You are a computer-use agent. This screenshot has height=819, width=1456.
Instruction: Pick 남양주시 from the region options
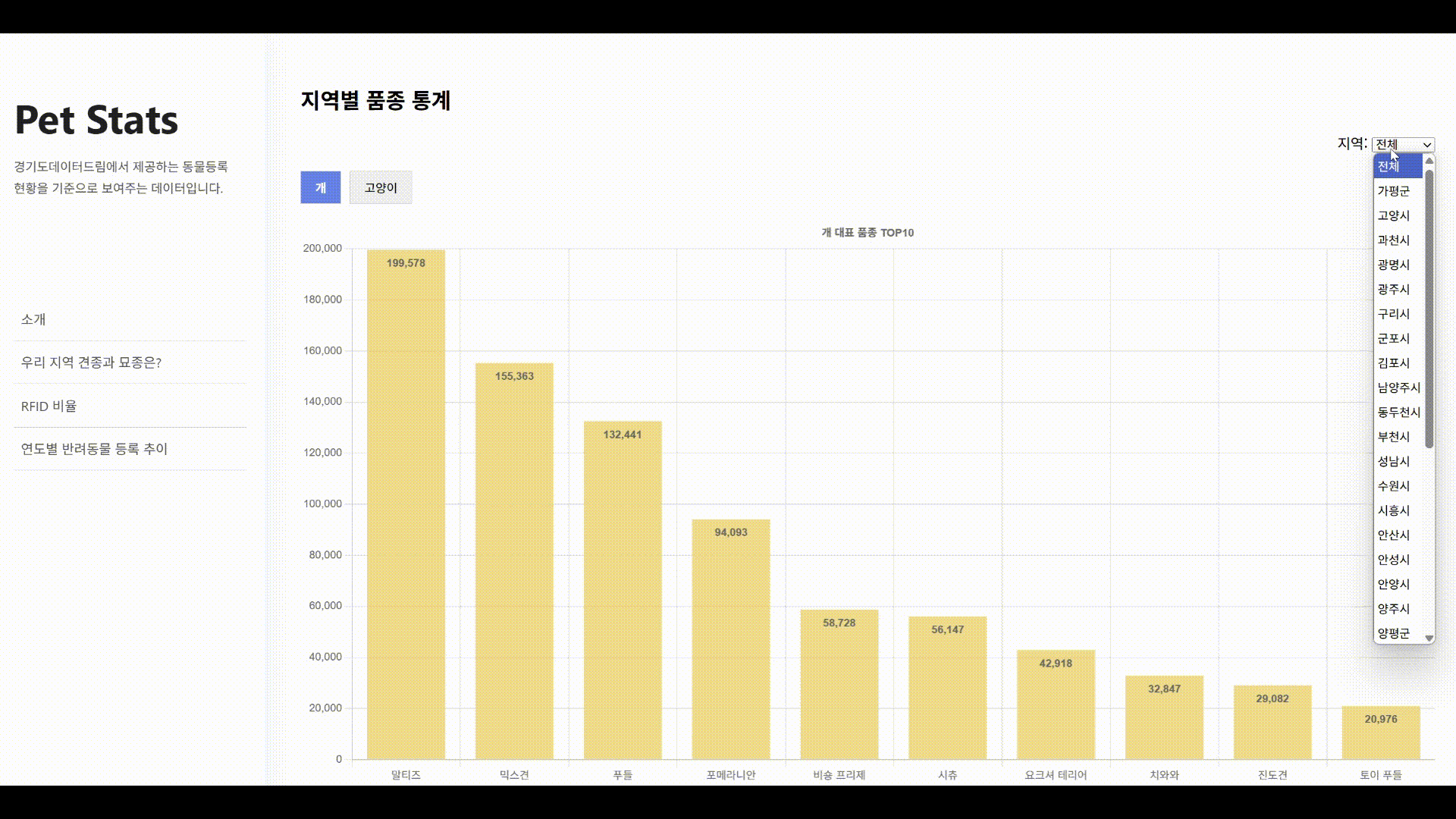1398,388
